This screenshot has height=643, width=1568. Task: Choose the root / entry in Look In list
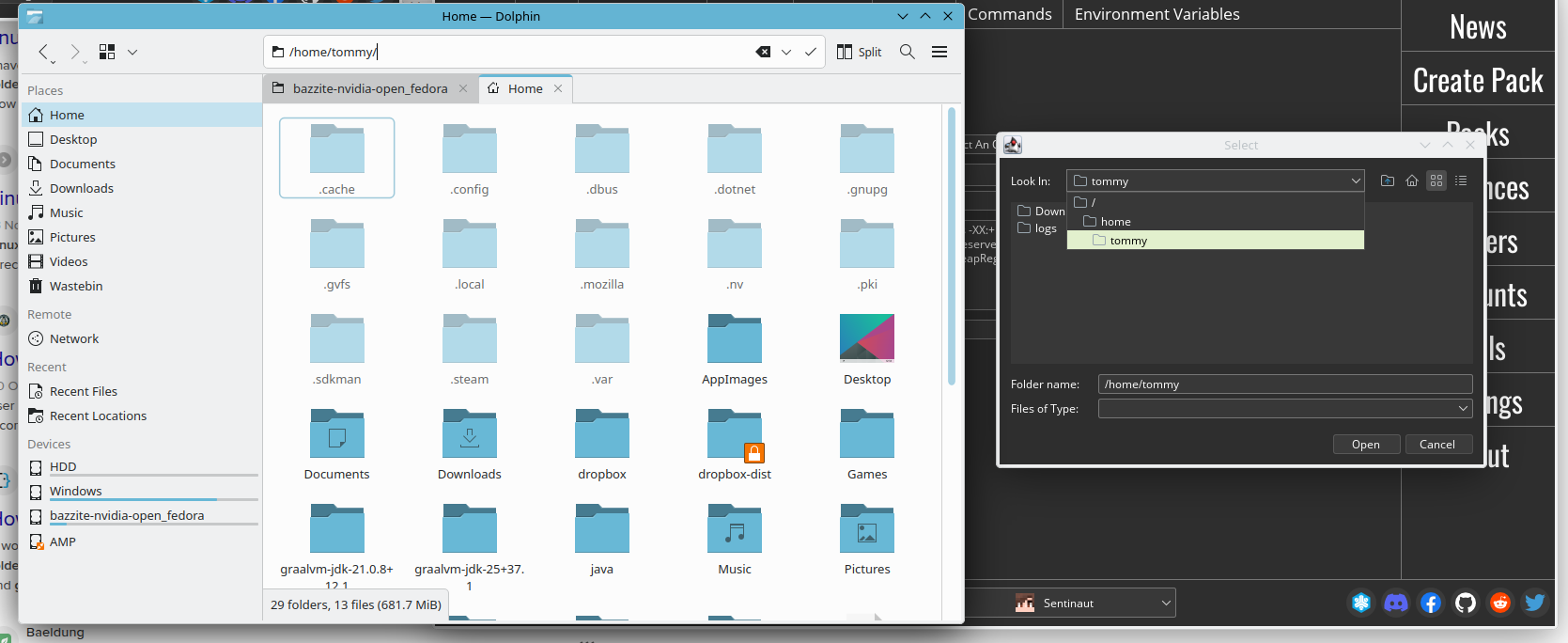[x=1216, y=202]
